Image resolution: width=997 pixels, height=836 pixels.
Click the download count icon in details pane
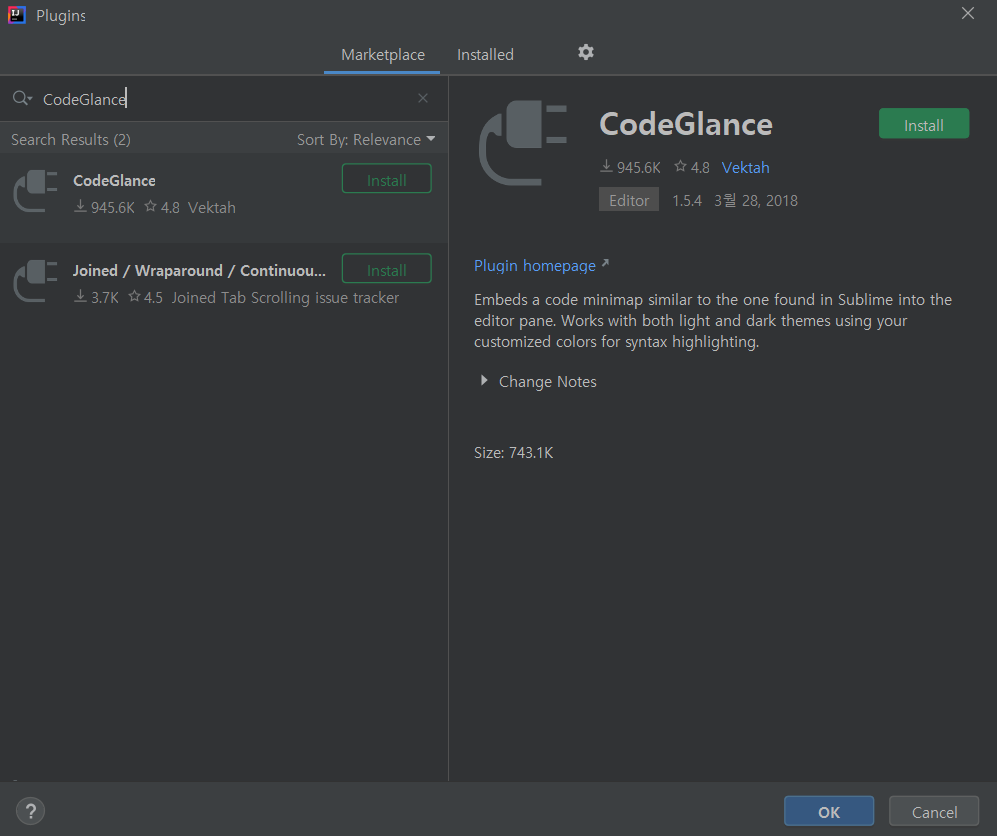(x=607, y=167)
